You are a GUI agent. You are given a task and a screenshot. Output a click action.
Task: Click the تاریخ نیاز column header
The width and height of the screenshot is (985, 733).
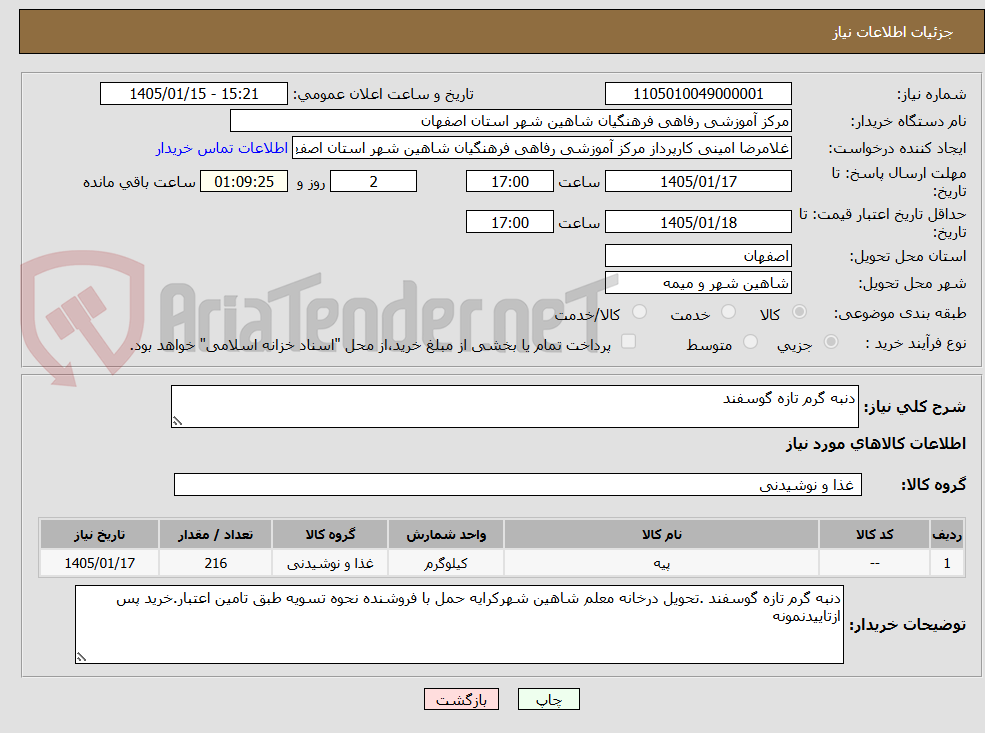99,535
